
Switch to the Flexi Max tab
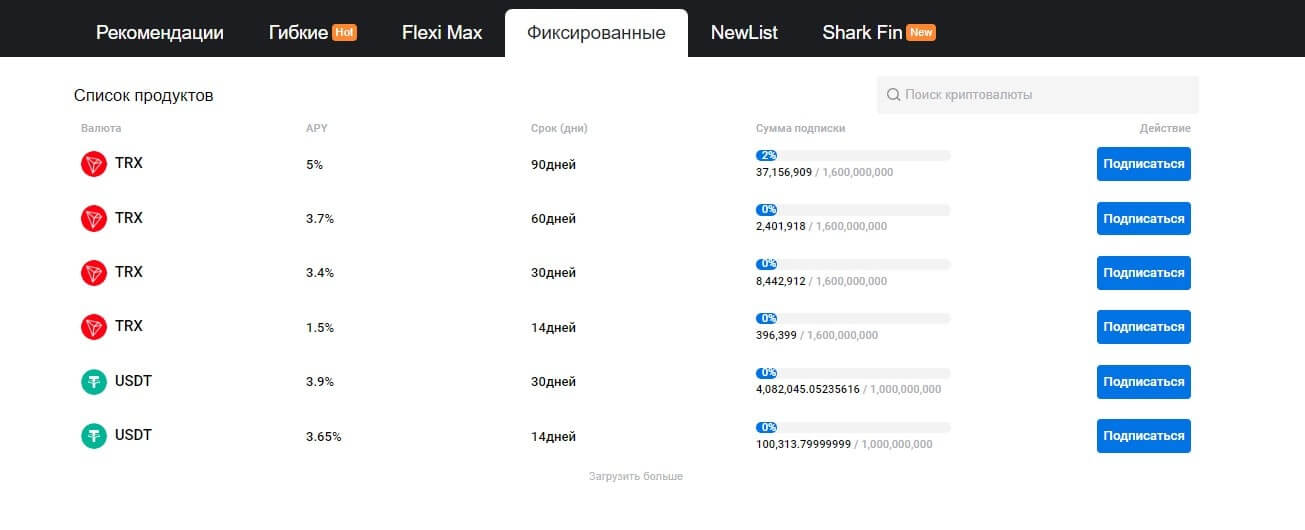tap(442, 32)
